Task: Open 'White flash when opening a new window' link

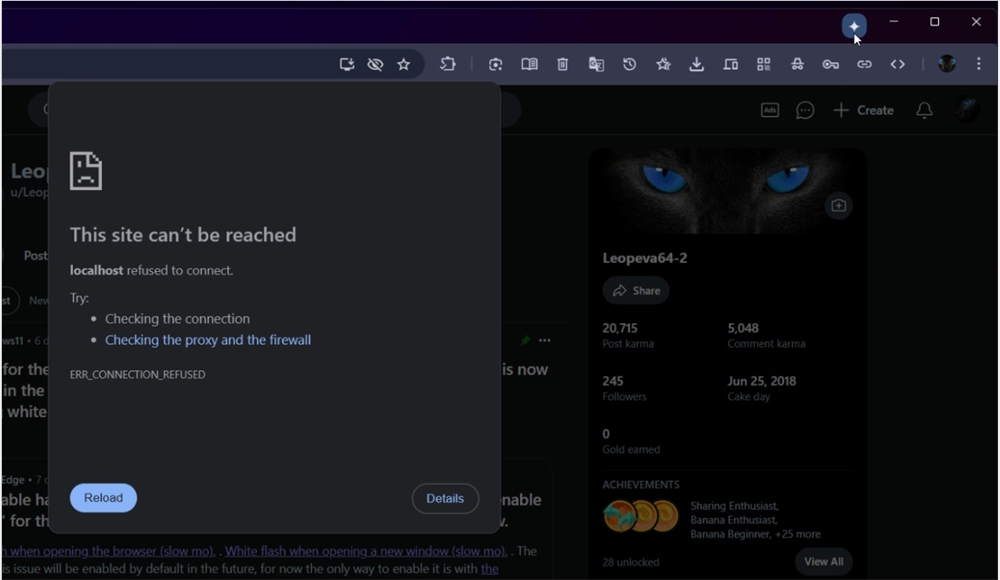Action: pyautogui.click(x=366, y=551)
